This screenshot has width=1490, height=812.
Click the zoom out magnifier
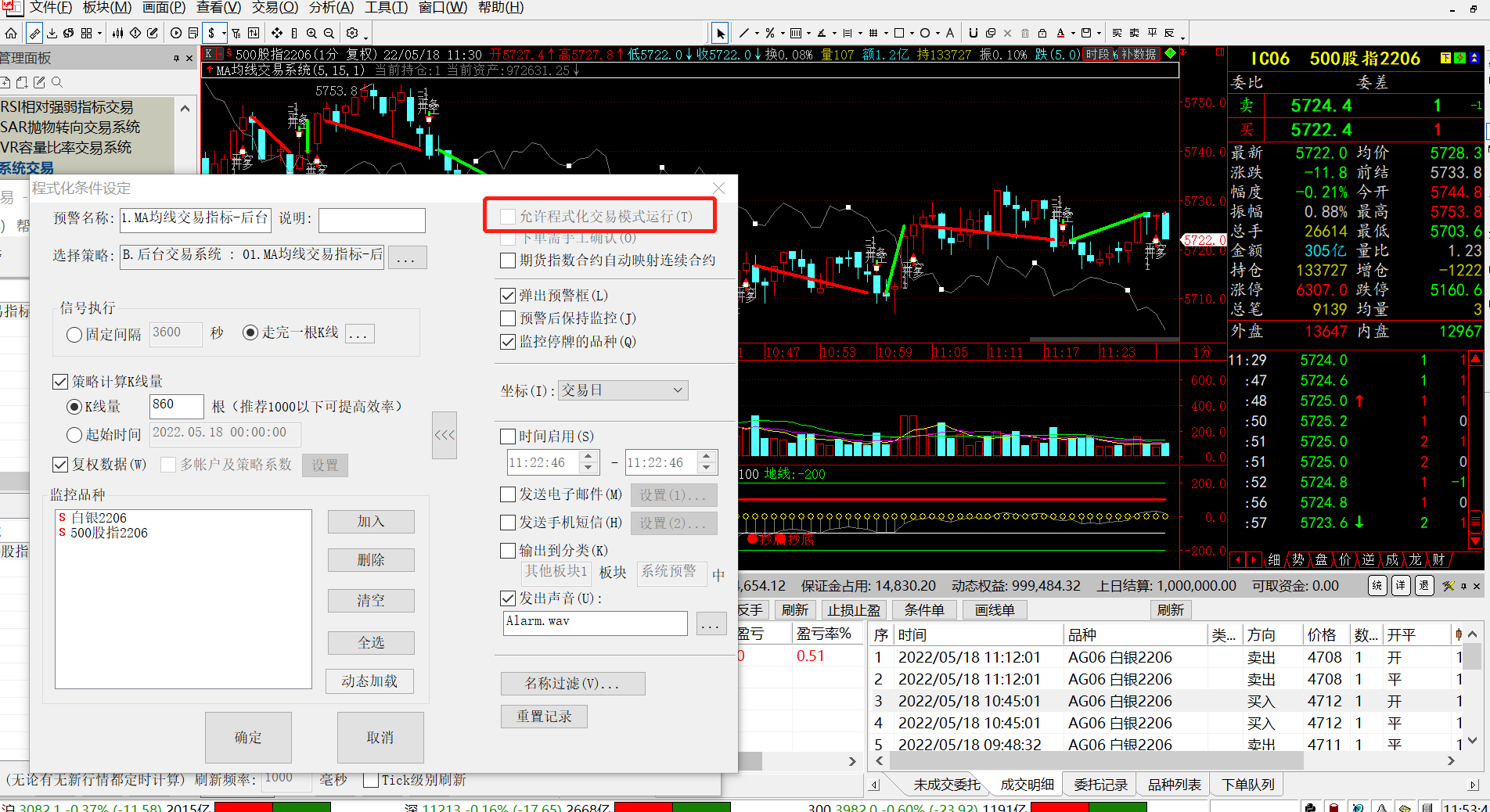click(x=329, y=33)
